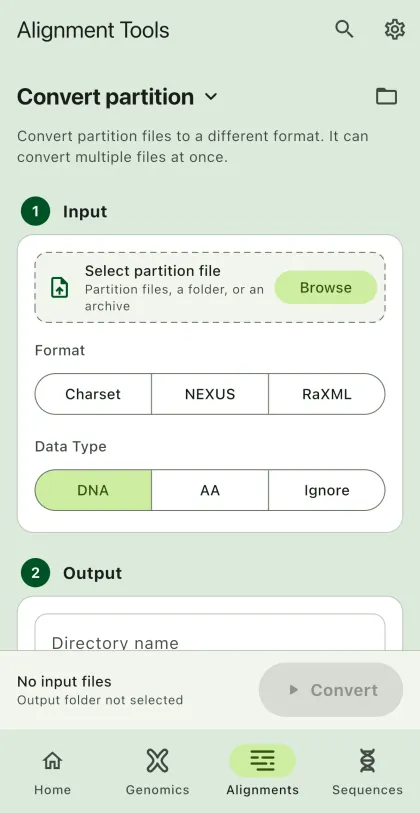420x813 pixels.
Task: Open settings via the gear icon
Action: pos(395,29)
